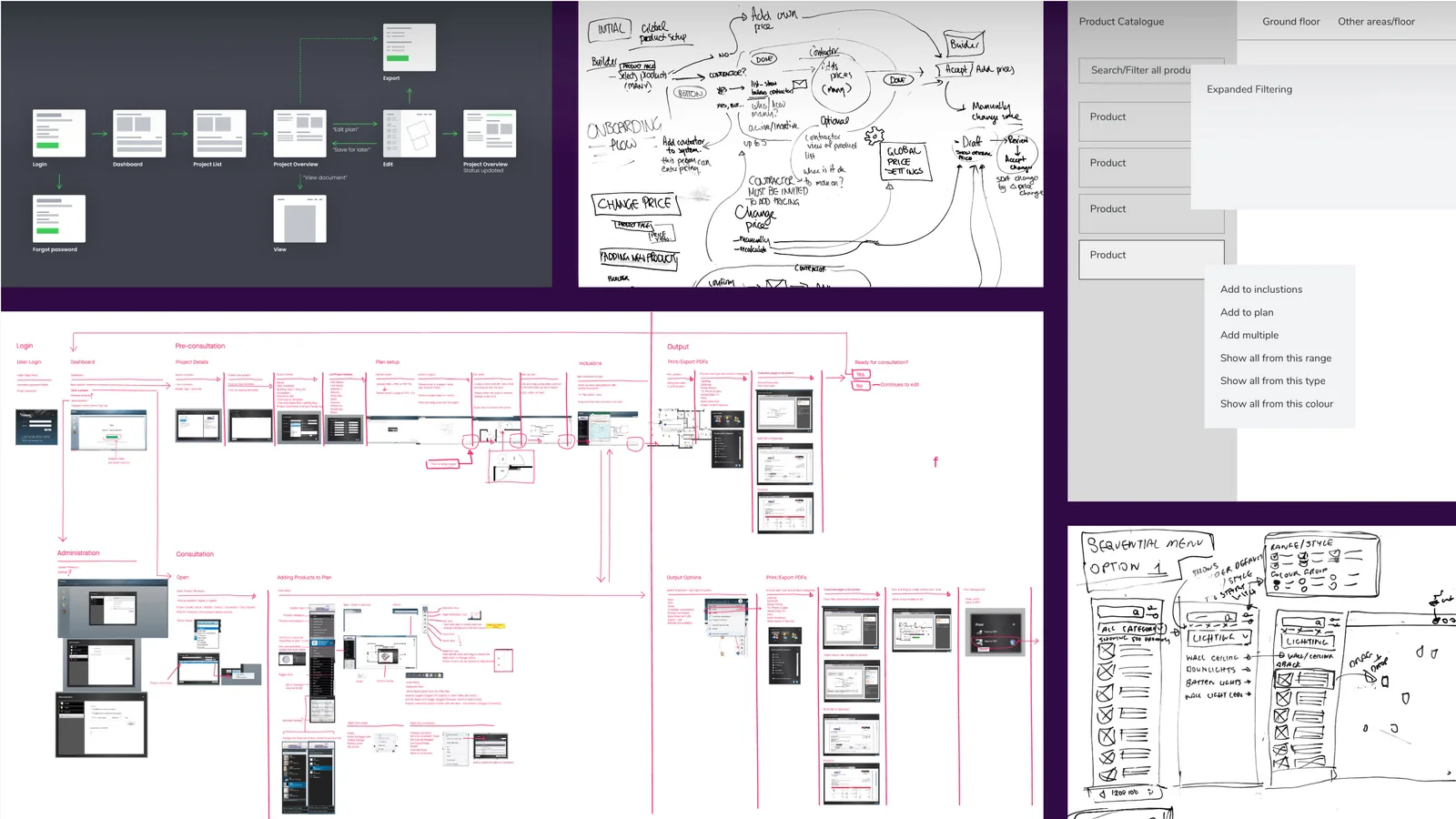This screenshot has width=1456, height=819.
Task: Select the Forgot password wireframe icon
Action: click(x=58, y=218)
